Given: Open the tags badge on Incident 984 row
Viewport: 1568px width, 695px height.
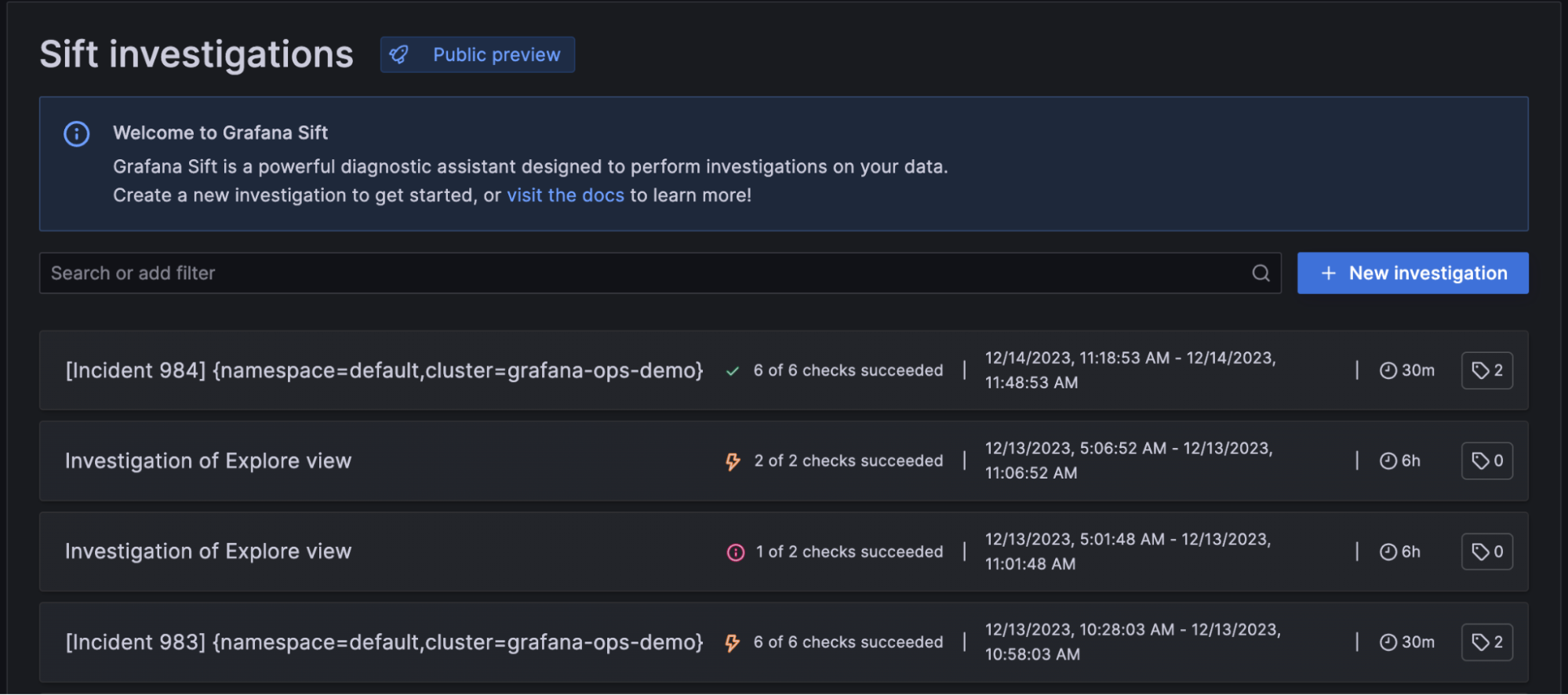Looking at the screenshot, I should click(x=1486, y=370).
